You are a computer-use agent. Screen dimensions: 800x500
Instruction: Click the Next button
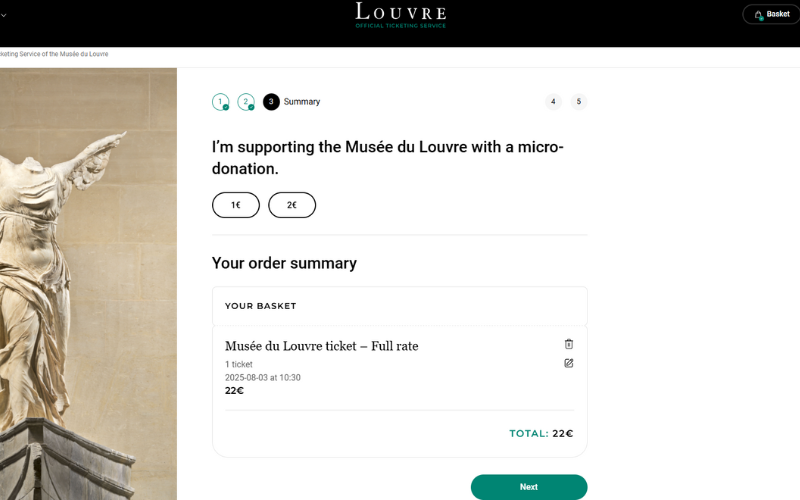[529, 487]
